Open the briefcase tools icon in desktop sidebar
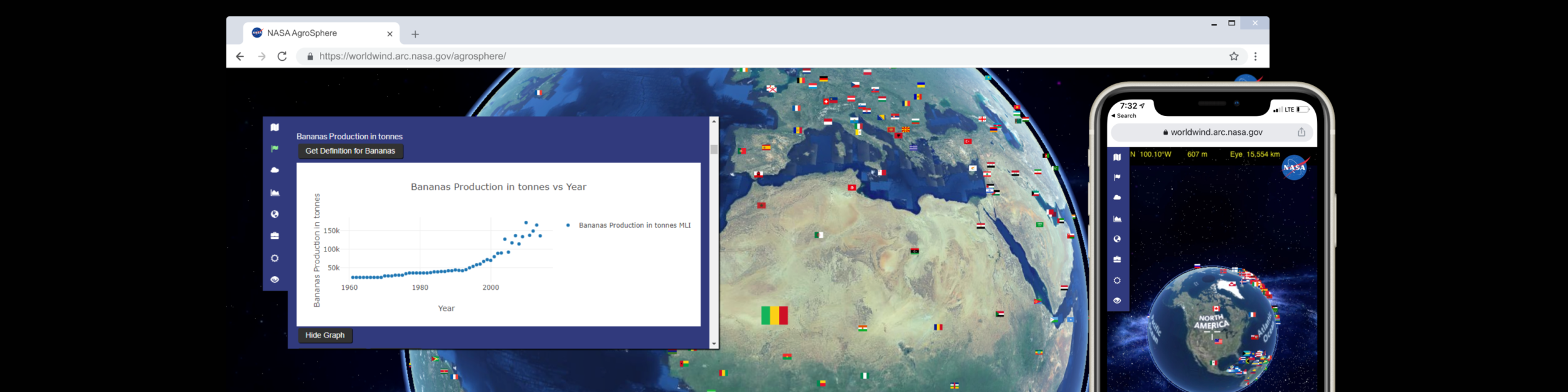The width and height of the screenshot is (1568, 392). click(x=275, y=236)
